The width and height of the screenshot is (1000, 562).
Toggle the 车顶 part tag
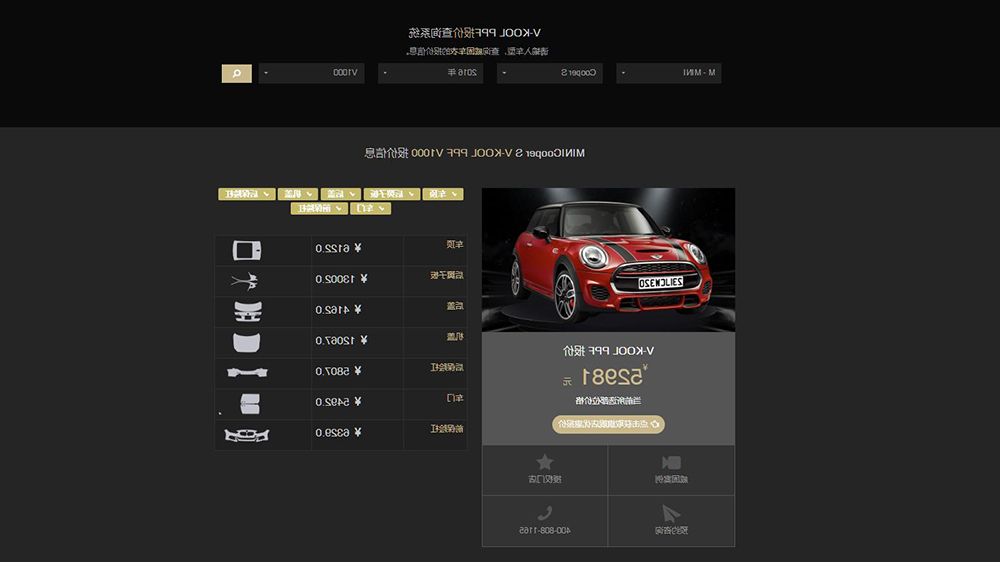click(x=443, y=194)
